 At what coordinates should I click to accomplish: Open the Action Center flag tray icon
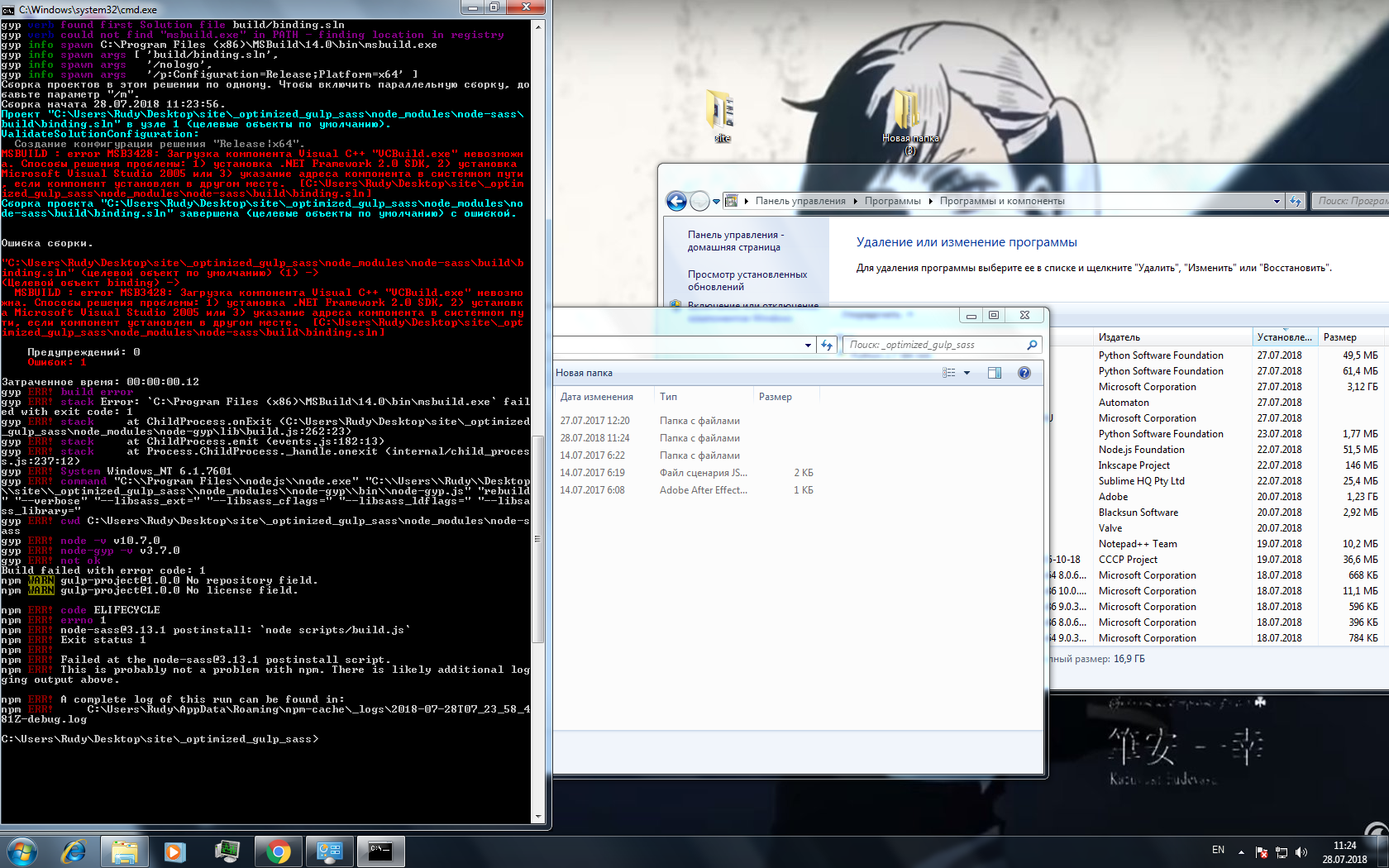coord(1262,852)
